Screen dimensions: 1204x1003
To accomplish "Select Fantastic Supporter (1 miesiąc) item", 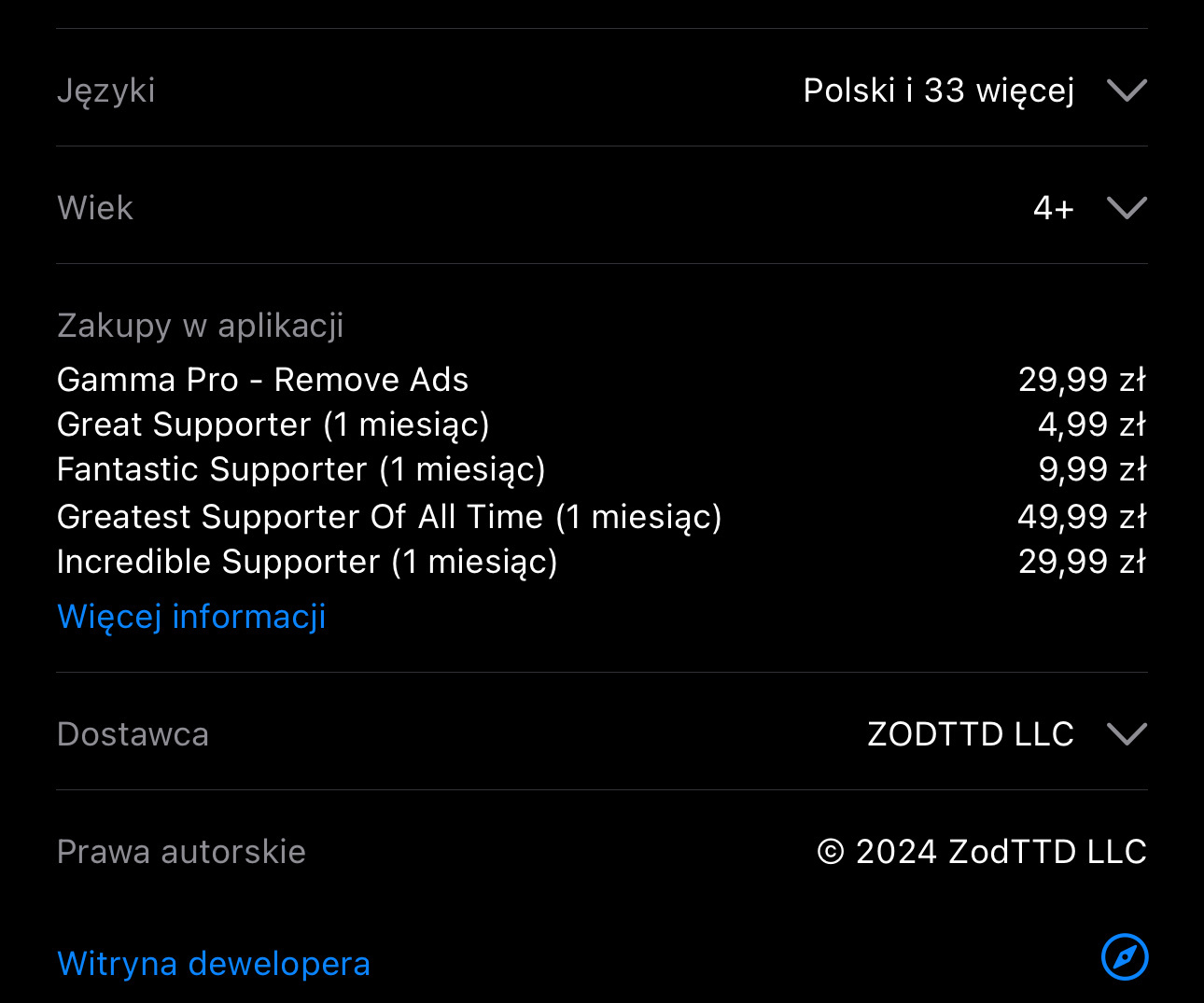I will click(301, 469).
